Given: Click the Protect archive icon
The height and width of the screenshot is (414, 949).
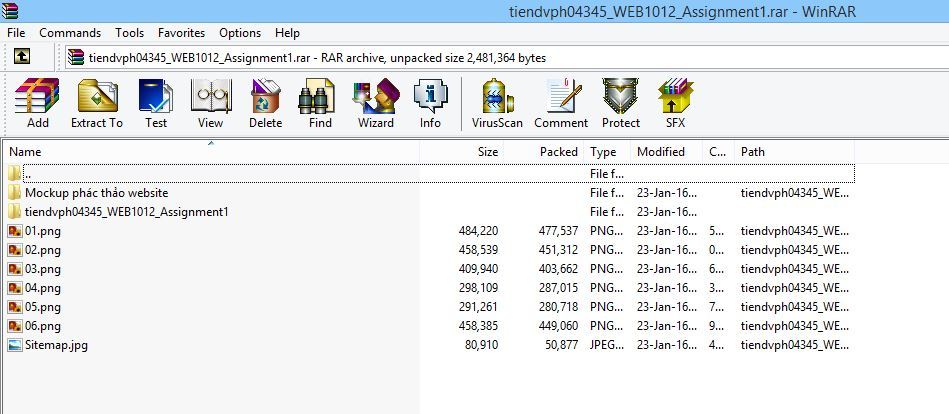Looking at the screenshot, I should 620,96.
